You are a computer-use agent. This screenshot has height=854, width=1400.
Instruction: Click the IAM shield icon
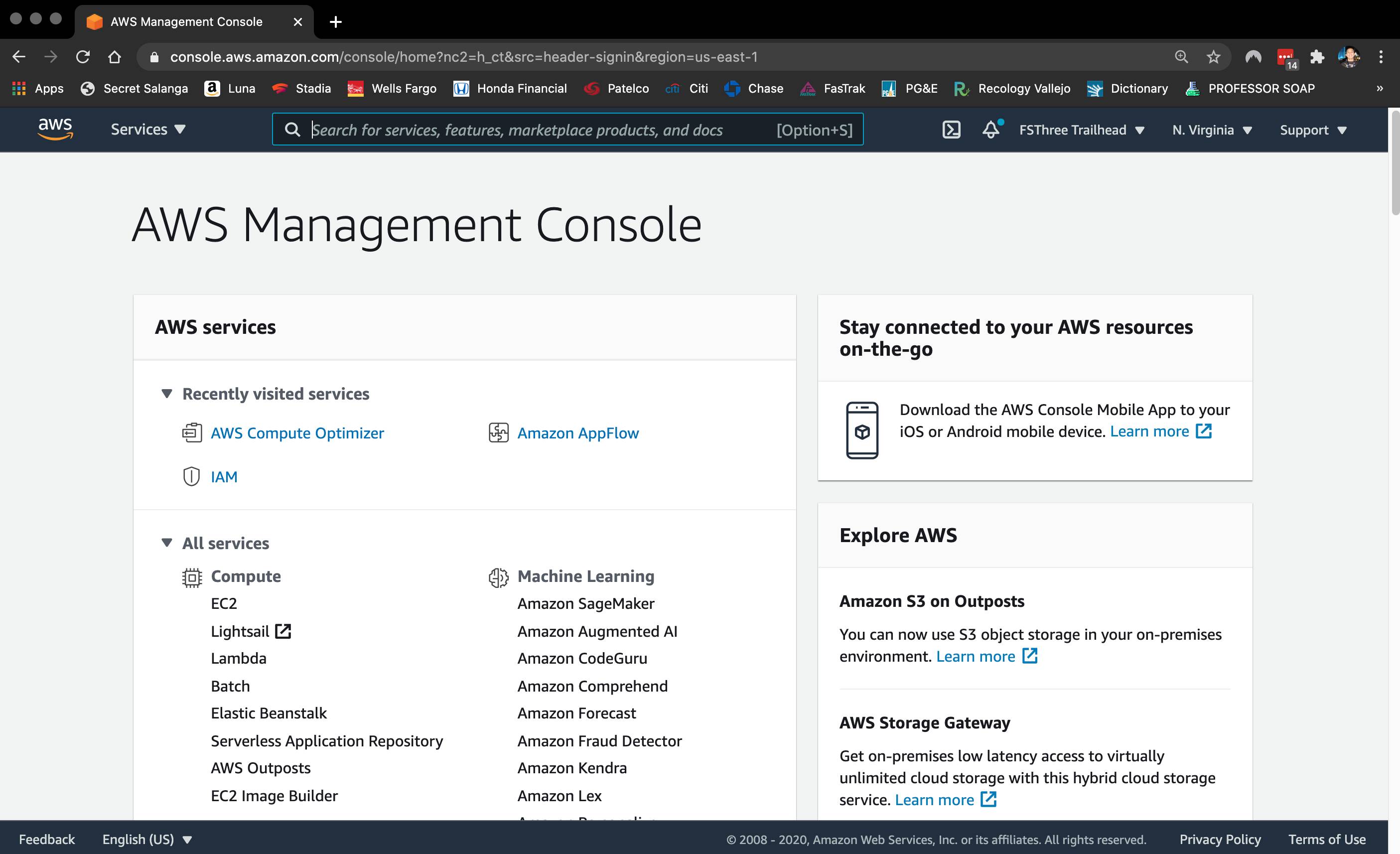tap(191, 476)
